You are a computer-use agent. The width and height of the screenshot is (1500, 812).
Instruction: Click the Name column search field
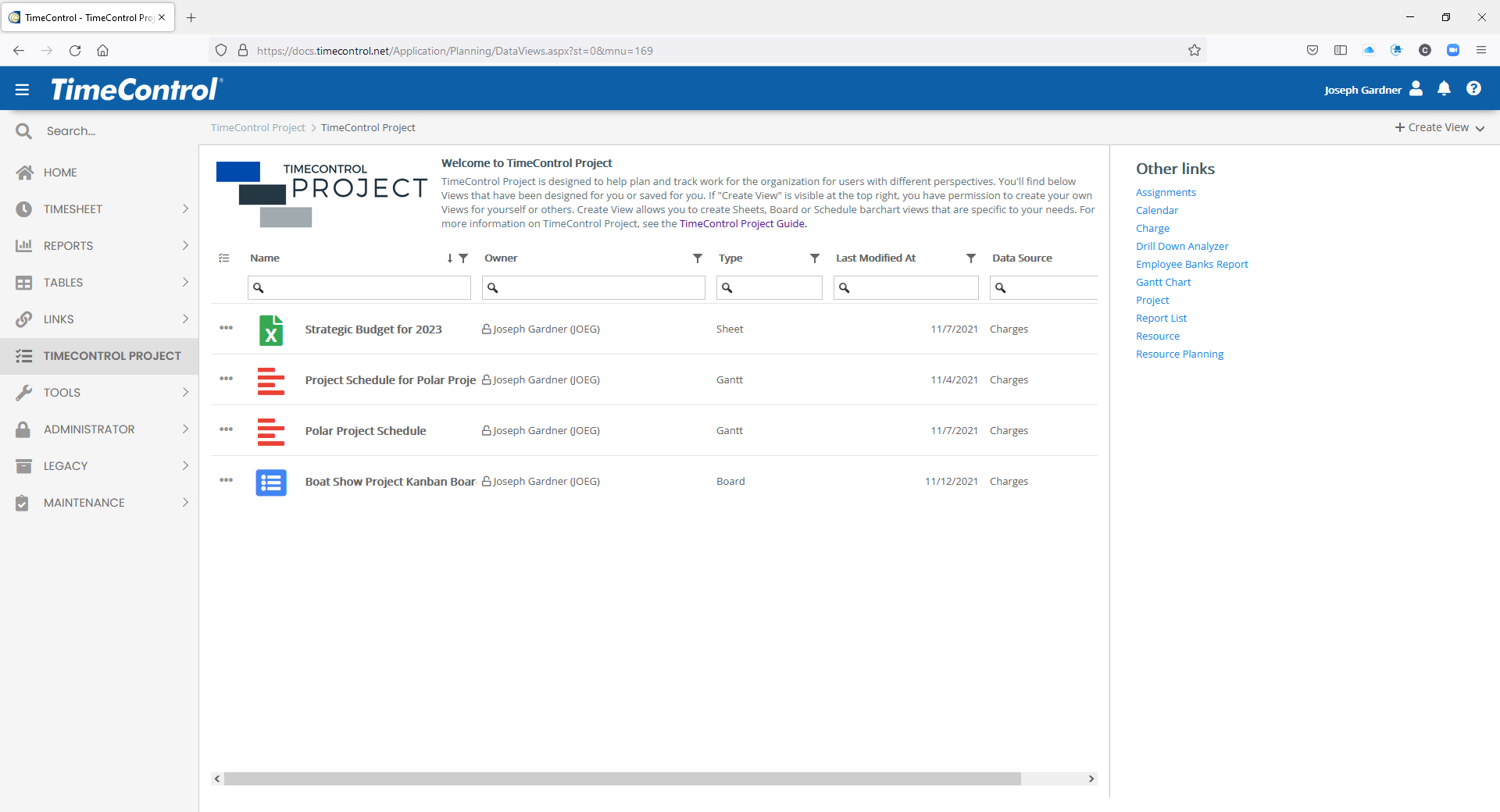[x=359, y=288]
